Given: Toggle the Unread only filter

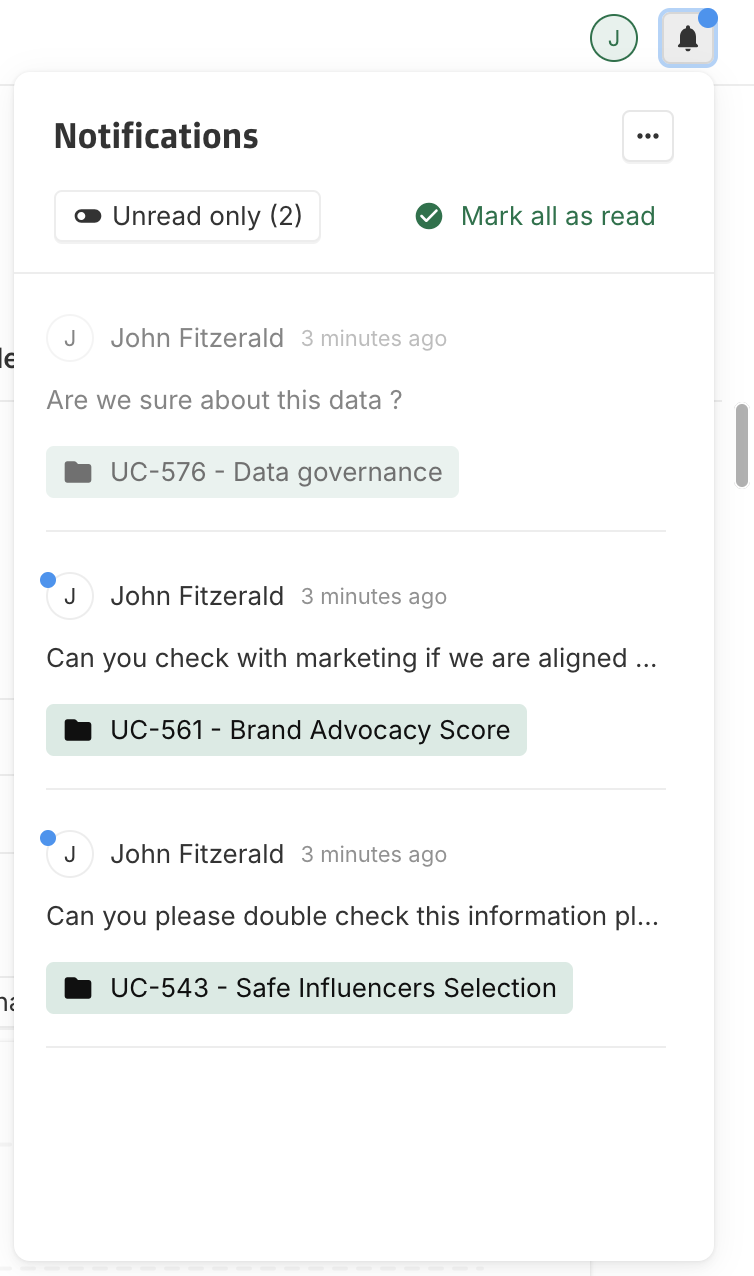Looking at the screenshot, I should 187,216.
